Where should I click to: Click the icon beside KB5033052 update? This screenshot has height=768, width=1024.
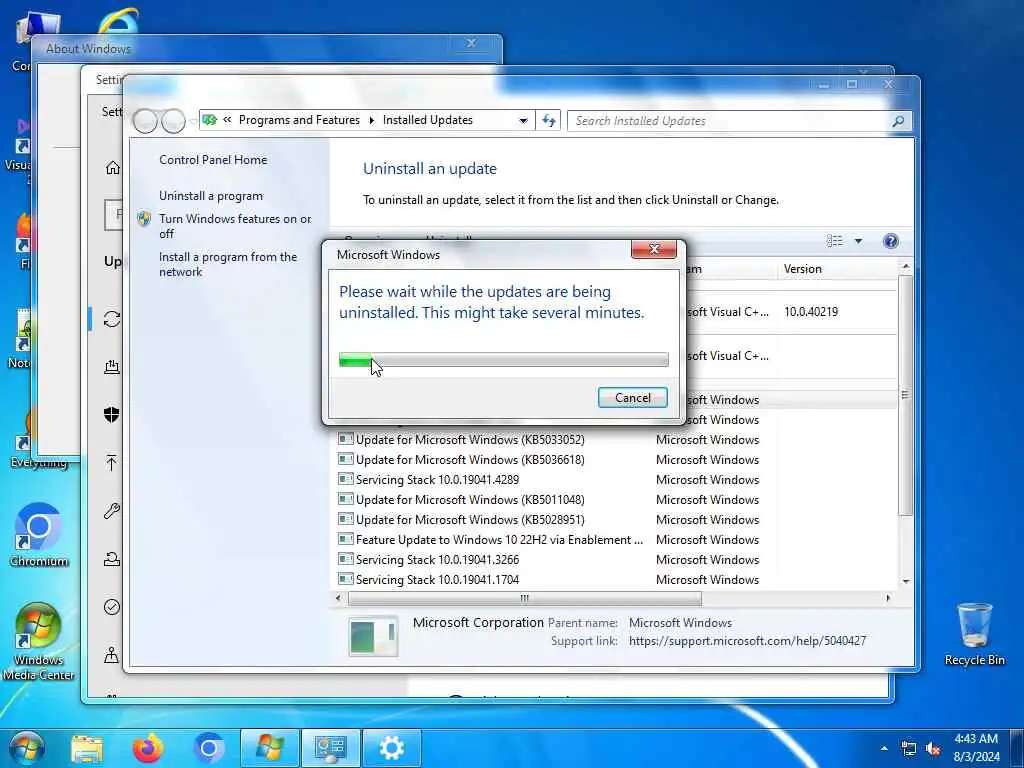(x=345, y=439)
